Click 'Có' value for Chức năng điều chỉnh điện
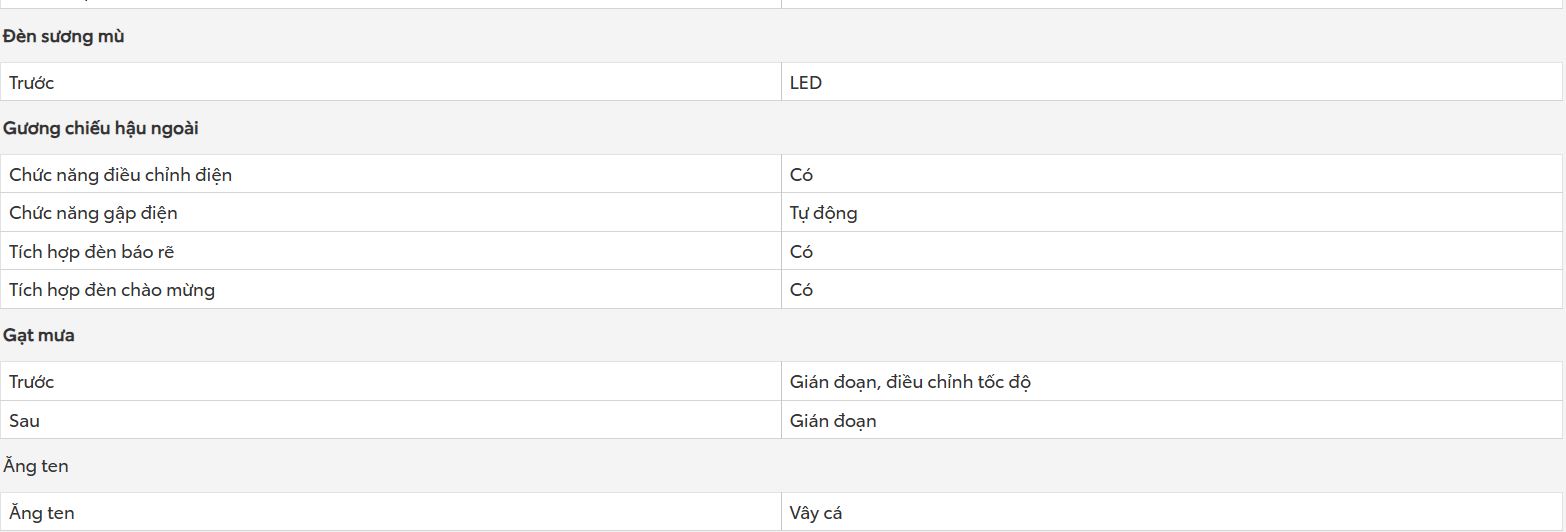 (x=801, y=175)
